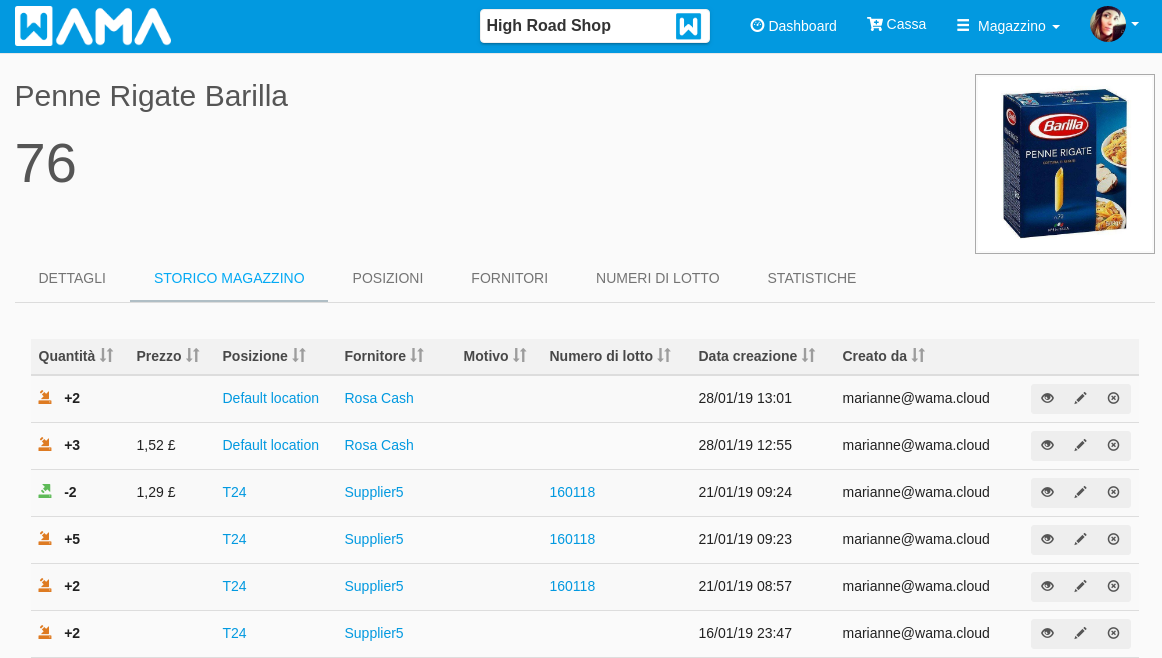This screenshot has width=1162, height=658.
Task: Switch to the Dettagli tab
Action: [72, 279]
